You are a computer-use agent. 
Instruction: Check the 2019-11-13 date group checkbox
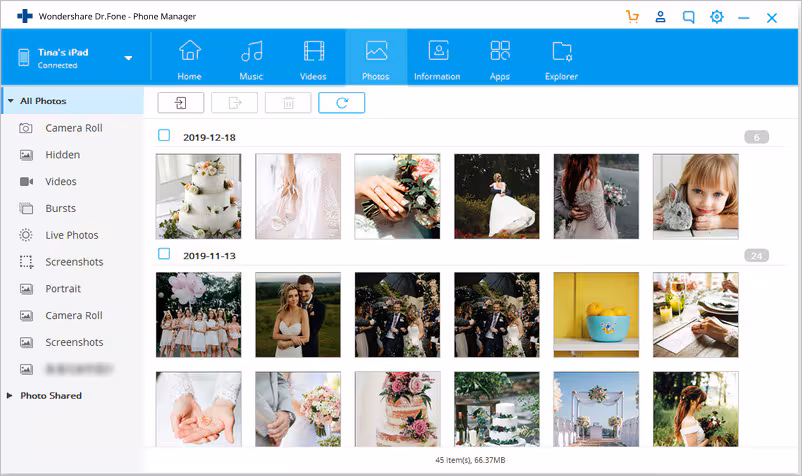click(x=164, y=254)
